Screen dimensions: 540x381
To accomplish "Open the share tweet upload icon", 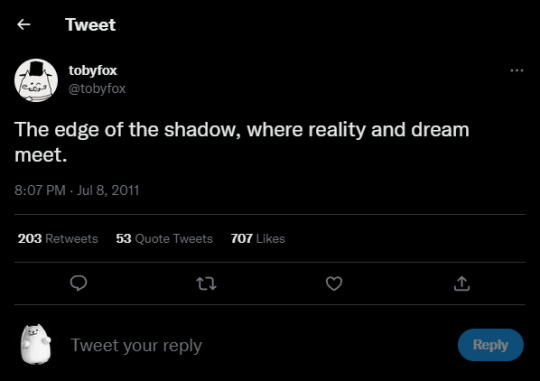I will pyautogui.click(x=461, y=284).
